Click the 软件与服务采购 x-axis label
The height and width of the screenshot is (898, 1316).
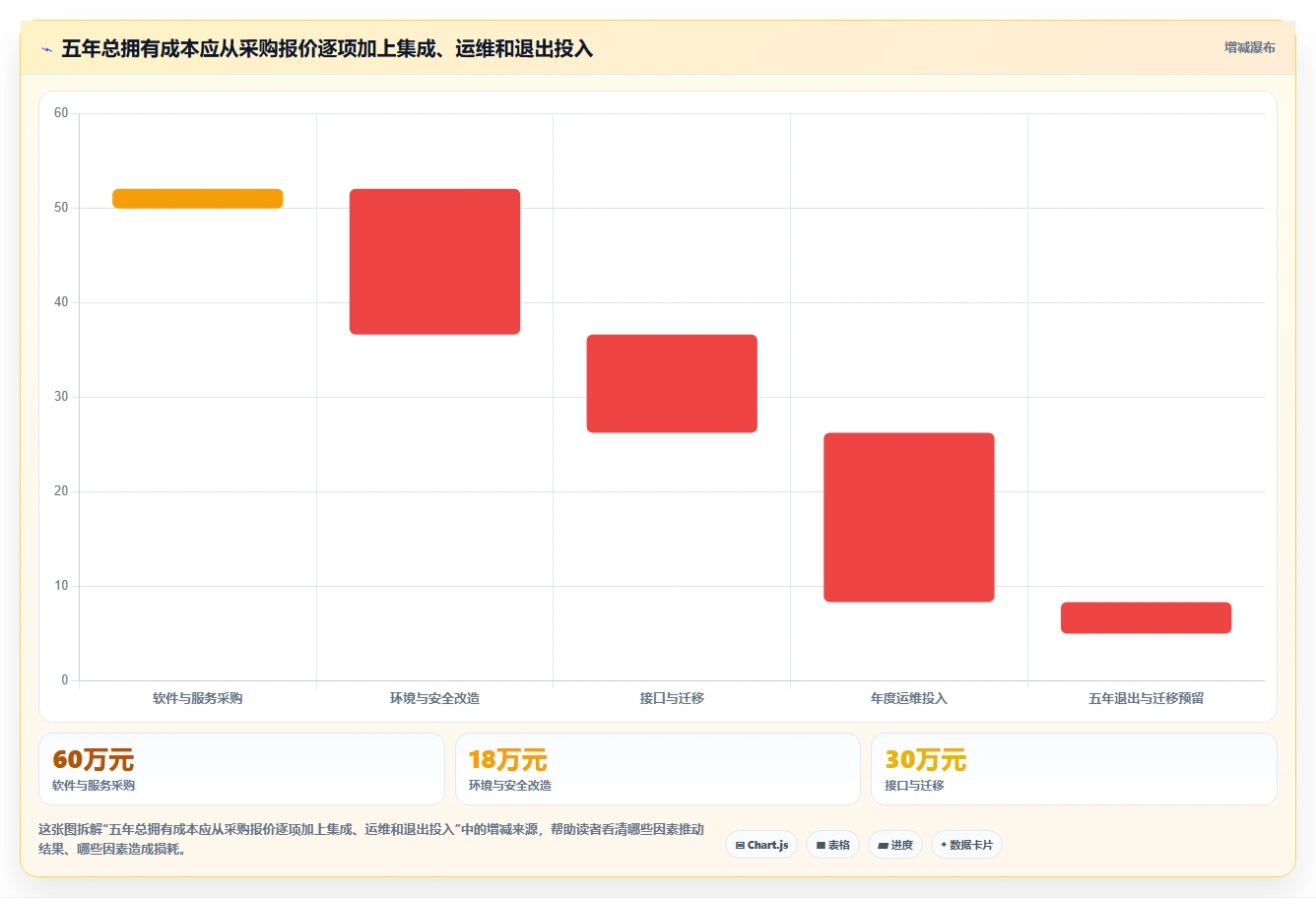click(198, 698)
